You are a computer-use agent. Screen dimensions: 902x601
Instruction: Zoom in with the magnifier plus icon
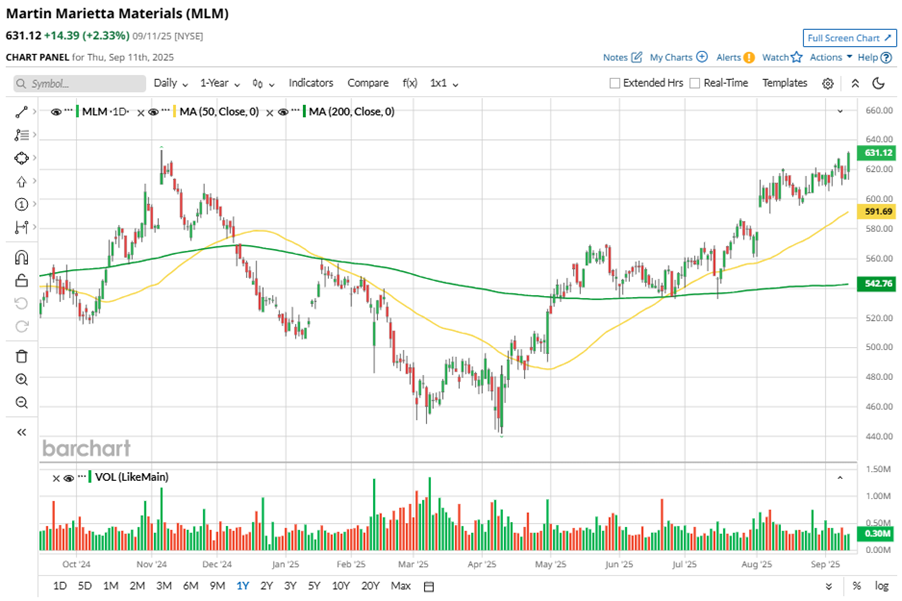pos(21,380)
